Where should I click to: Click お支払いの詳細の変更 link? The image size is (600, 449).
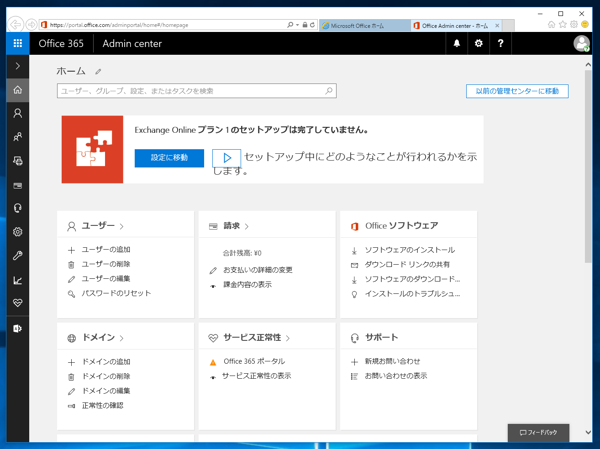pos(258,270)
